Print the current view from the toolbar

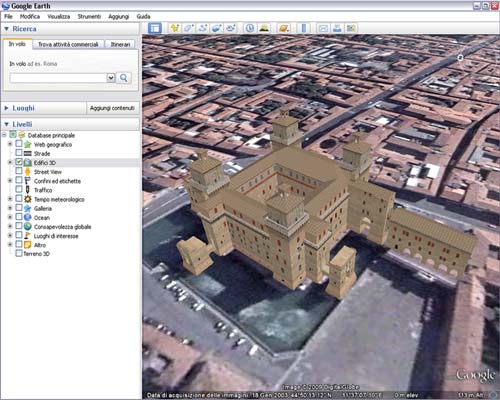tap(337, 28)
